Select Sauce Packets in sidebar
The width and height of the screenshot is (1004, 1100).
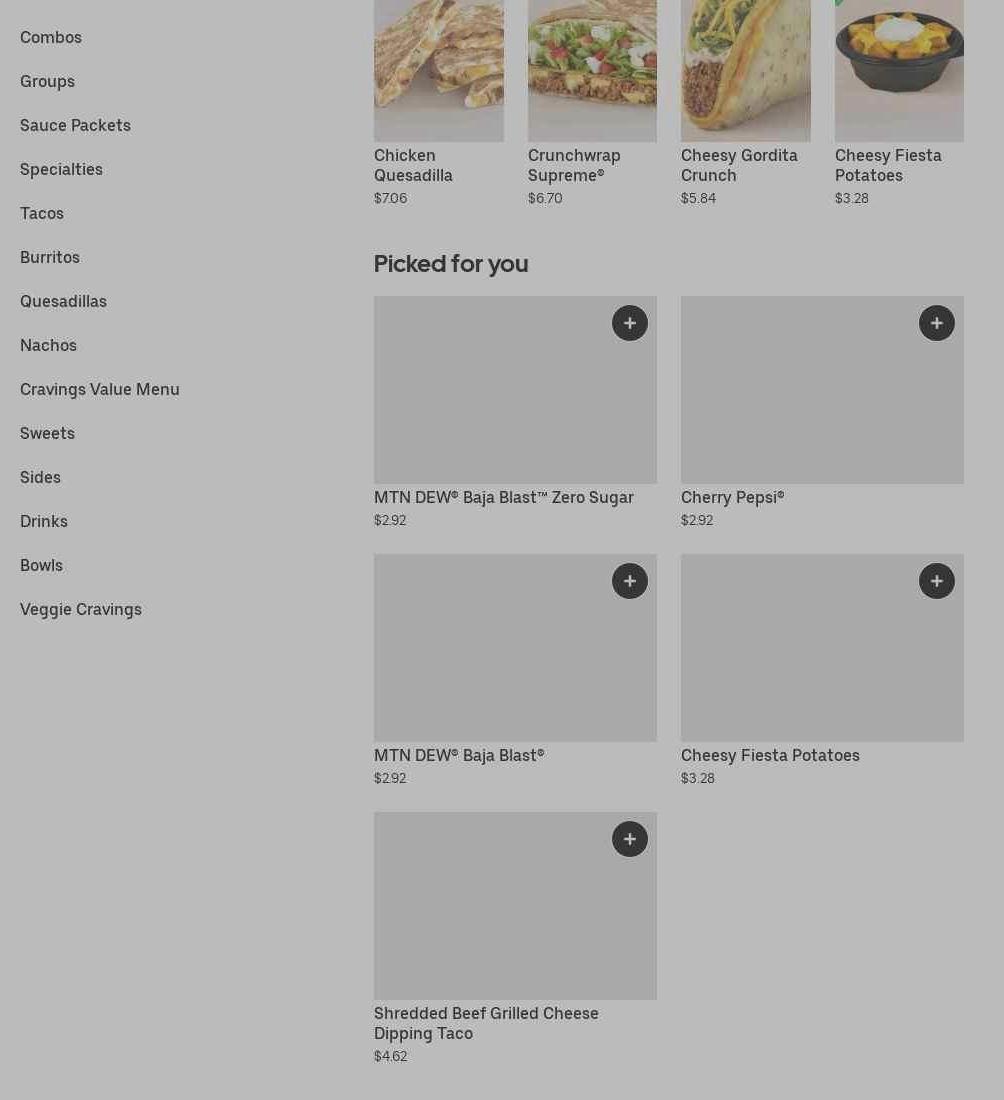point(75,125)
